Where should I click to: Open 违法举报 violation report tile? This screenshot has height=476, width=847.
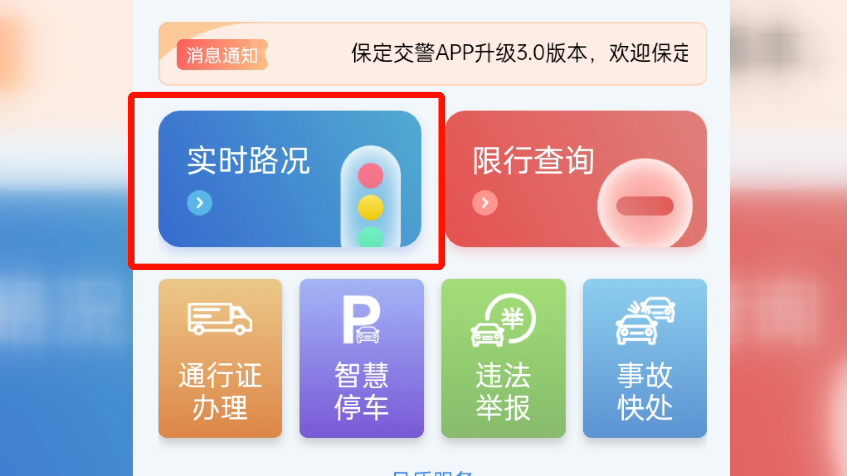click(503, 358)
